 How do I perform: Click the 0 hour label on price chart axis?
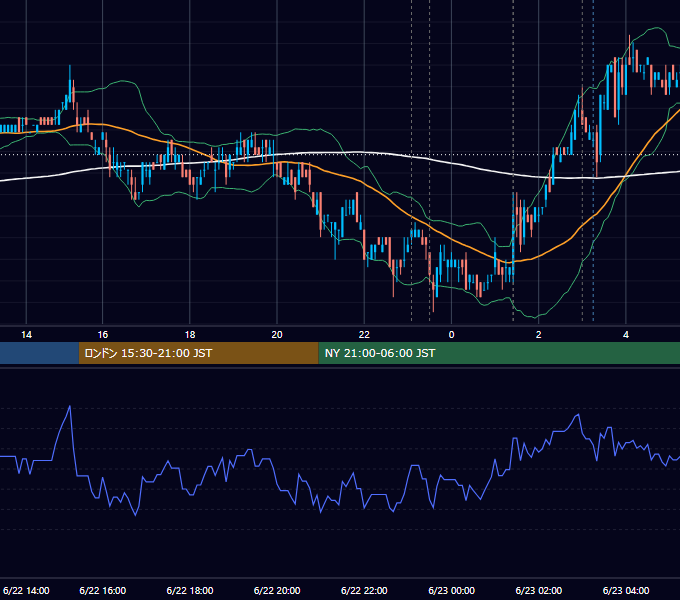pos(451,335)
